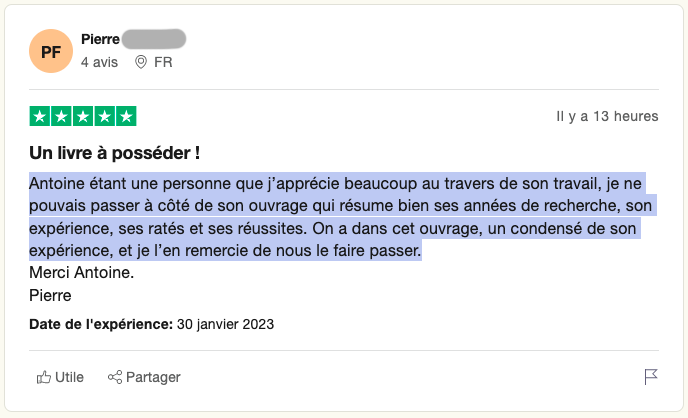Screen dimensions: 688x418
Task: Click the "Date de l'expérience" label
Action: click(x=101, y=324)
